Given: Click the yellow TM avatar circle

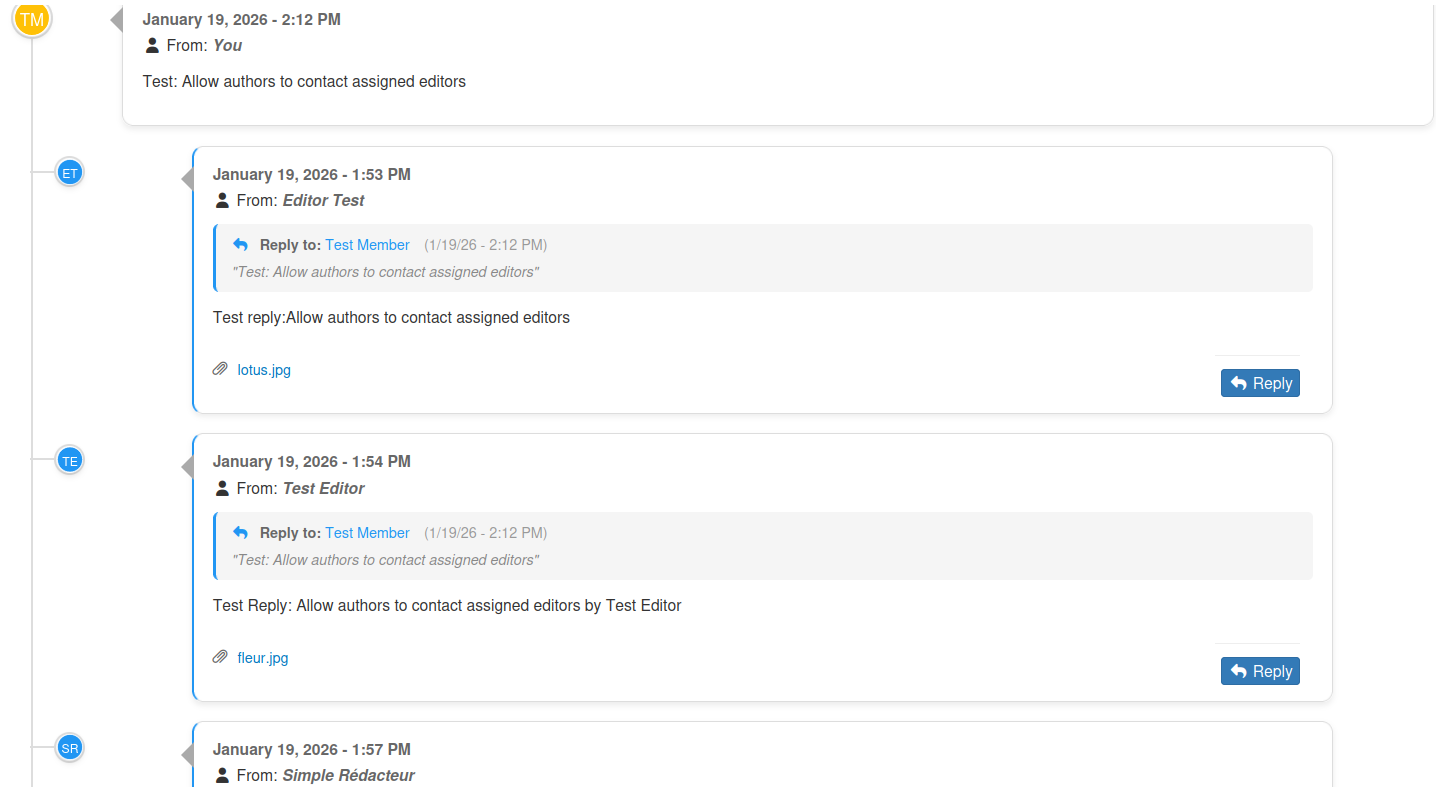Looking at the screenshot, I should click(x=32, y=19).
